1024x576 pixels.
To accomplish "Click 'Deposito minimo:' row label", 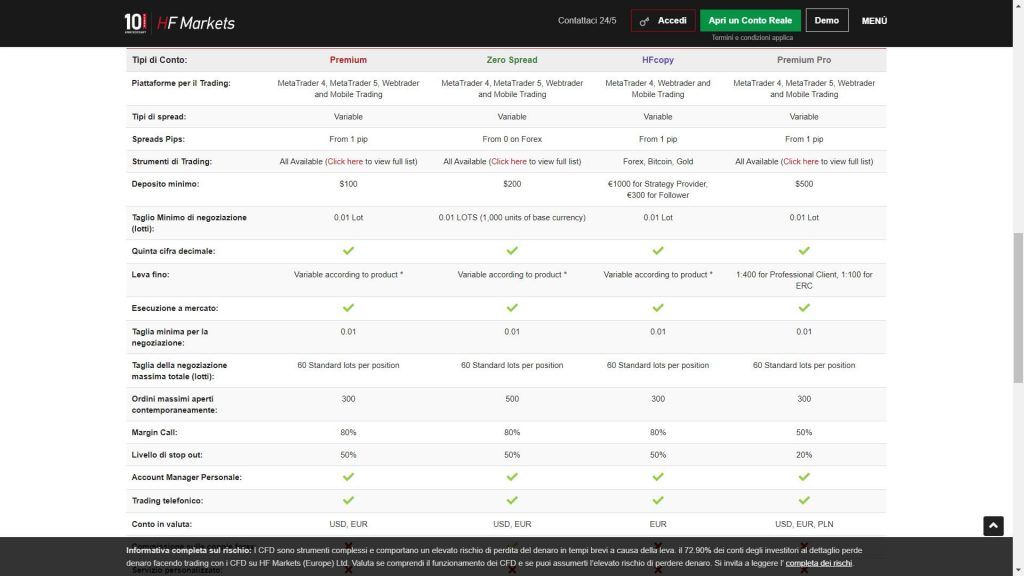I will click(165, 184).
